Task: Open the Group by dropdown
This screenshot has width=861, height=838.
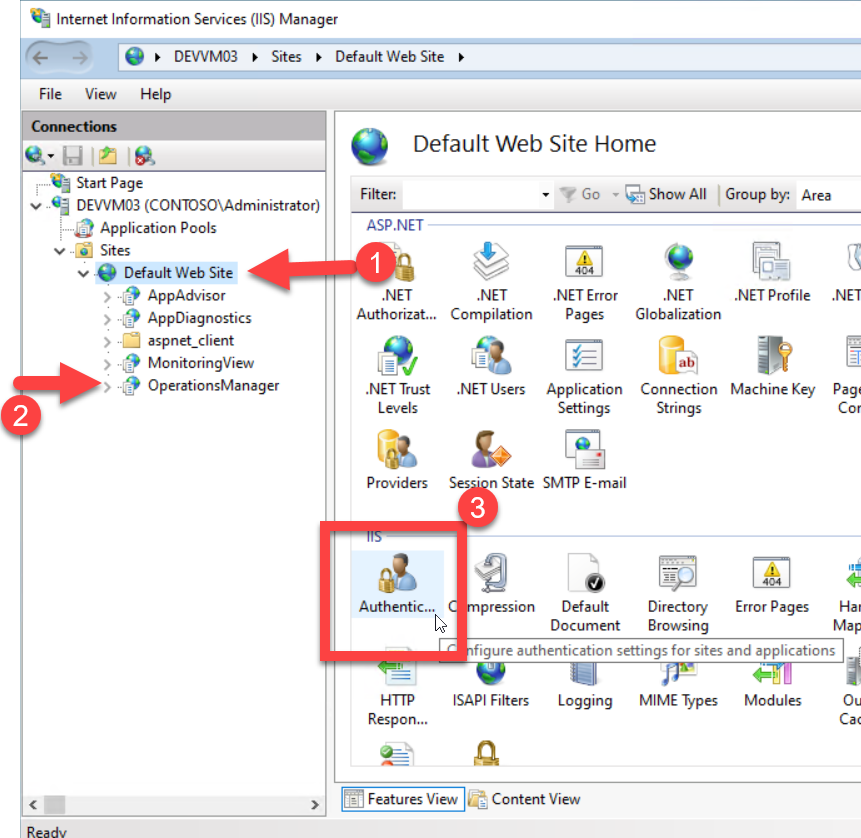Action: pos(828,195)
